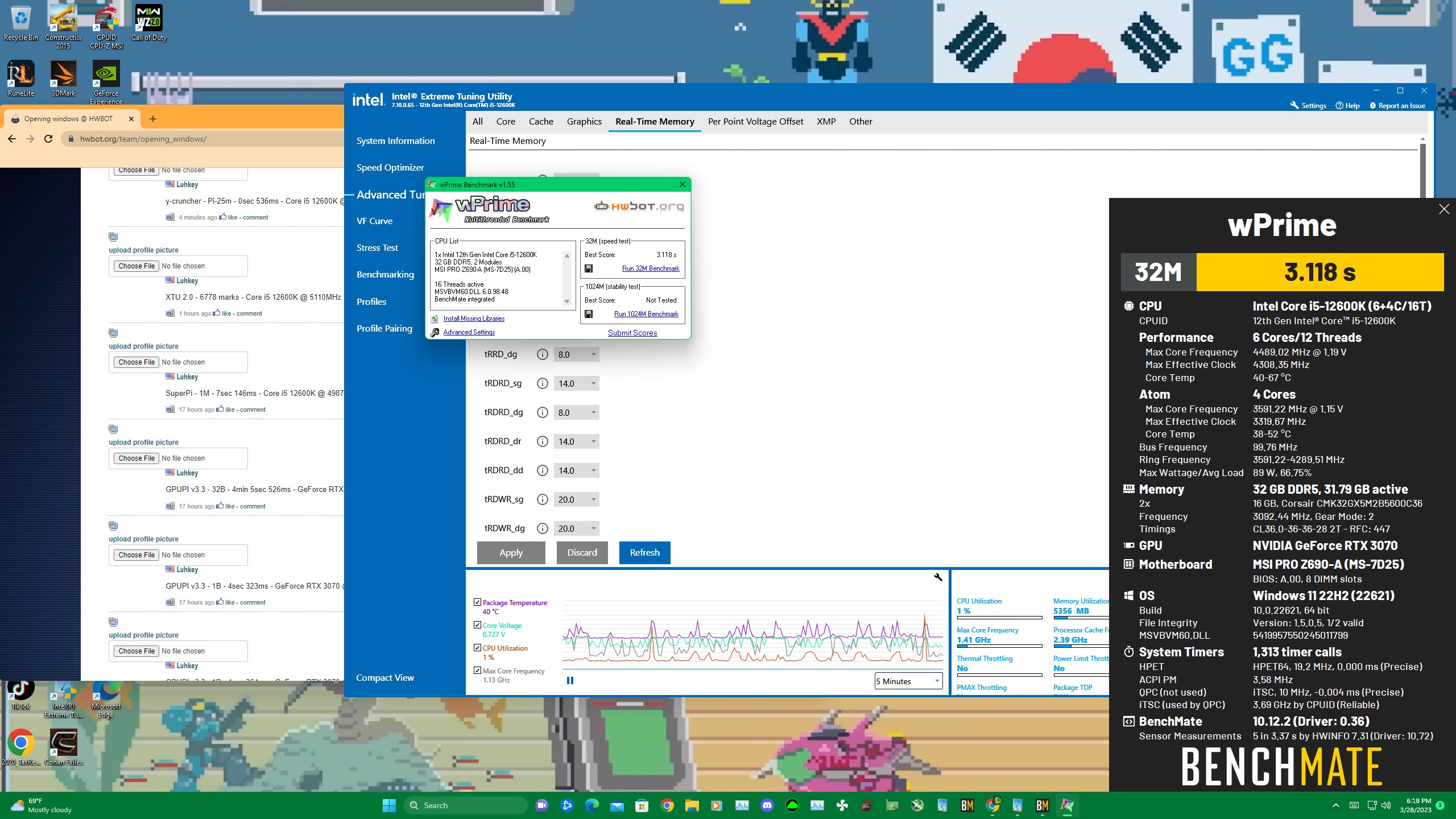Launch 3DMark desktop shortcut
The width and height of the screenshot is (1456, 819).
click(x=63, y=78)
